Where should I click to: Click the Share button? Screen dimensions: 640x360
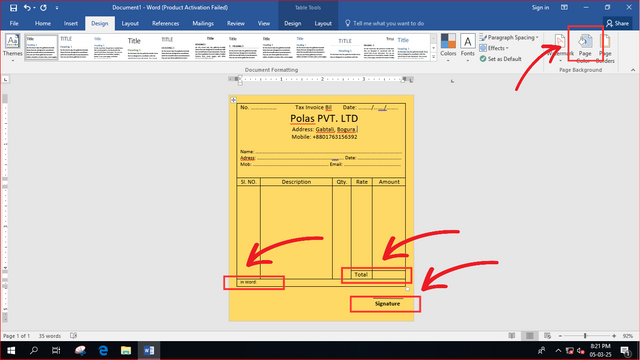[617, 23]
